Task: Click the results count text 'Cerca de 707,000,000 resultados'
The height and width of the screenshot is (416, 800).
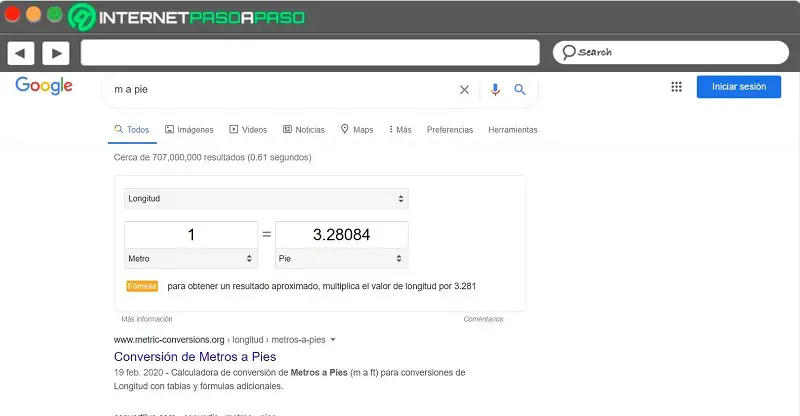Action: pos(179,158)
